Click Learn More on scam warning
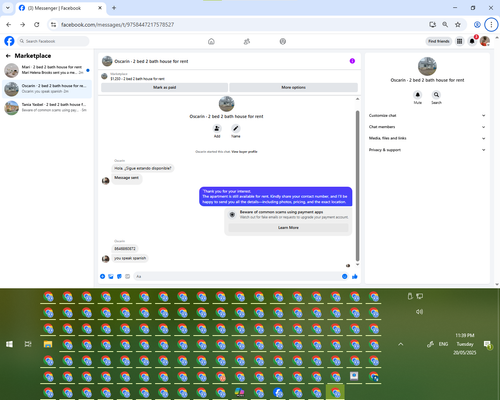This screenshot has height=400, width=500. (x=288, y=228)
